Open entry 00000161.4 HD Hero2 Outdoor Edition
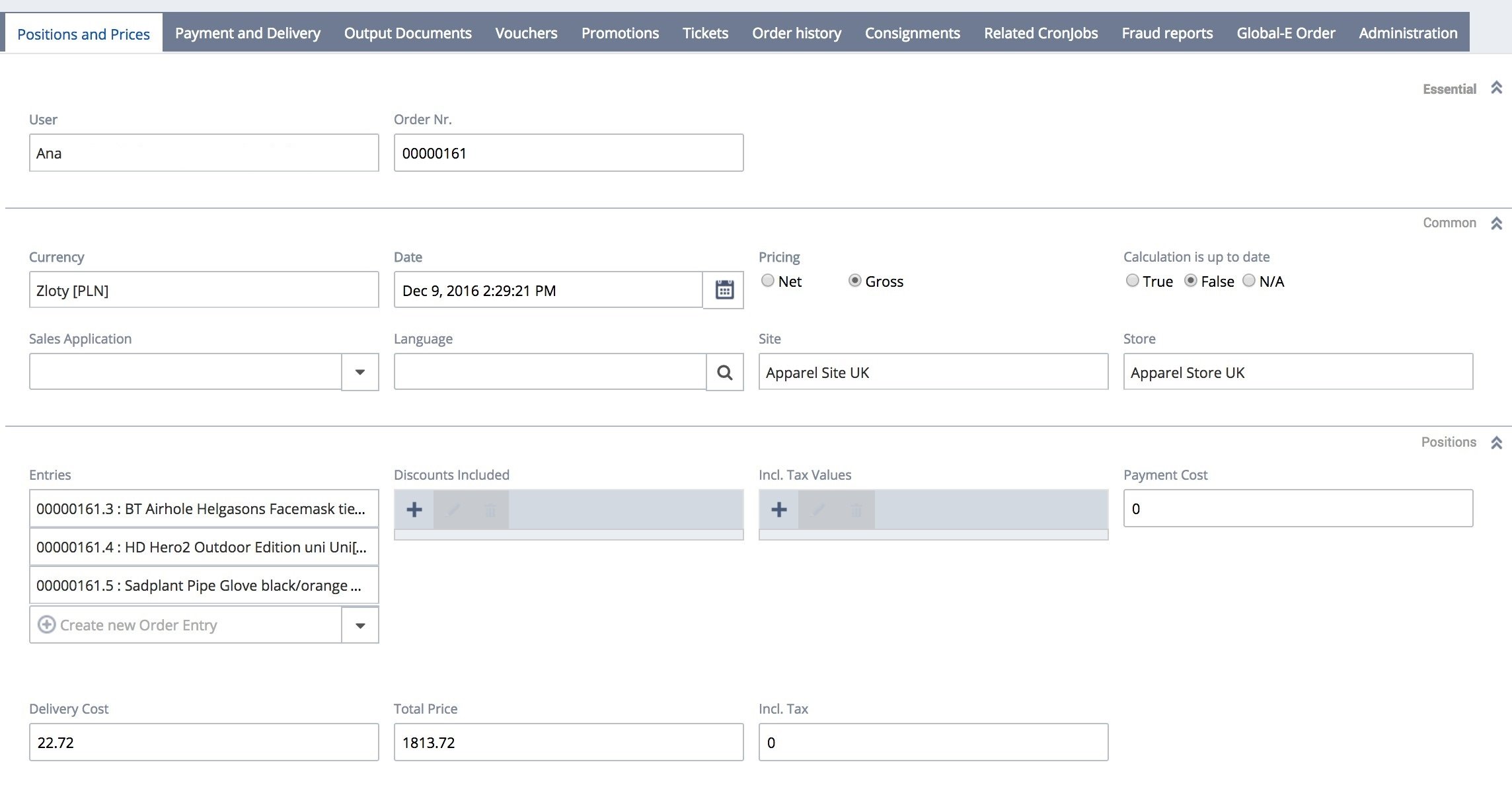The height and width of the screenshot is (789, 1512). point(204,547)
